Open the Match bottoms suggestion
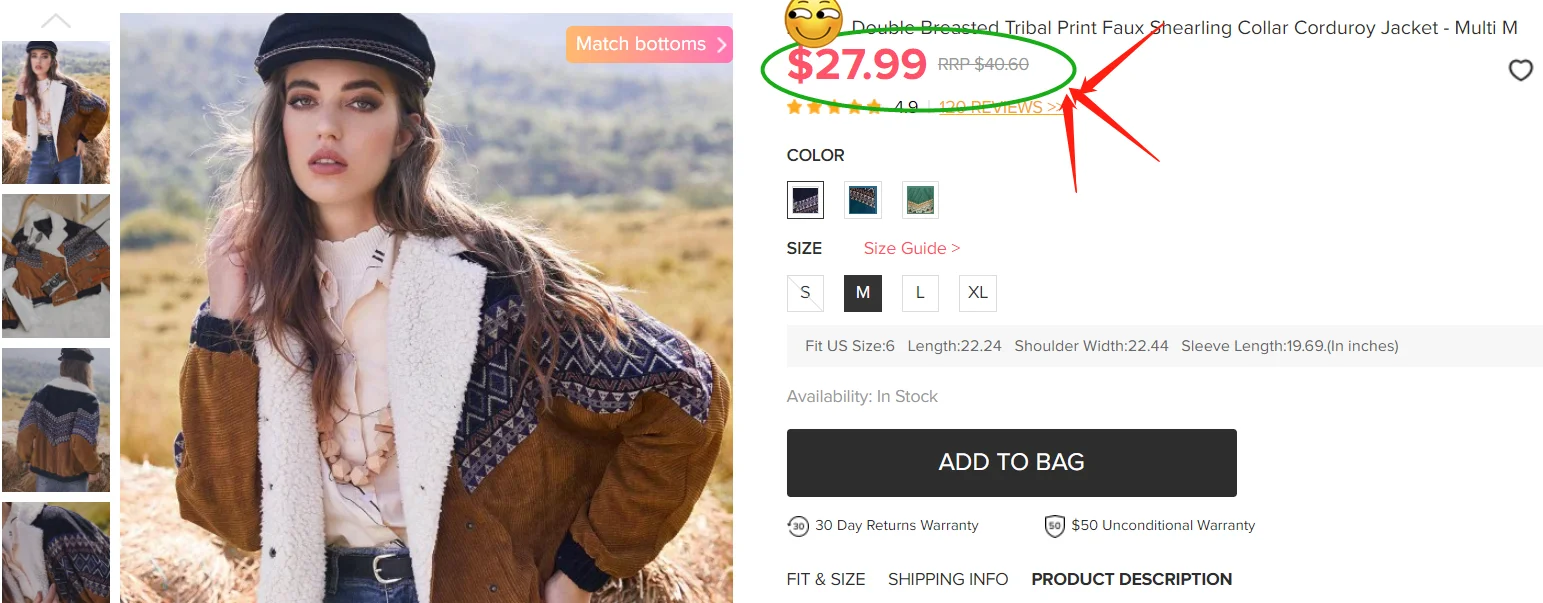The height and width of the screenshot is (603, 1543). pos(649,44)
